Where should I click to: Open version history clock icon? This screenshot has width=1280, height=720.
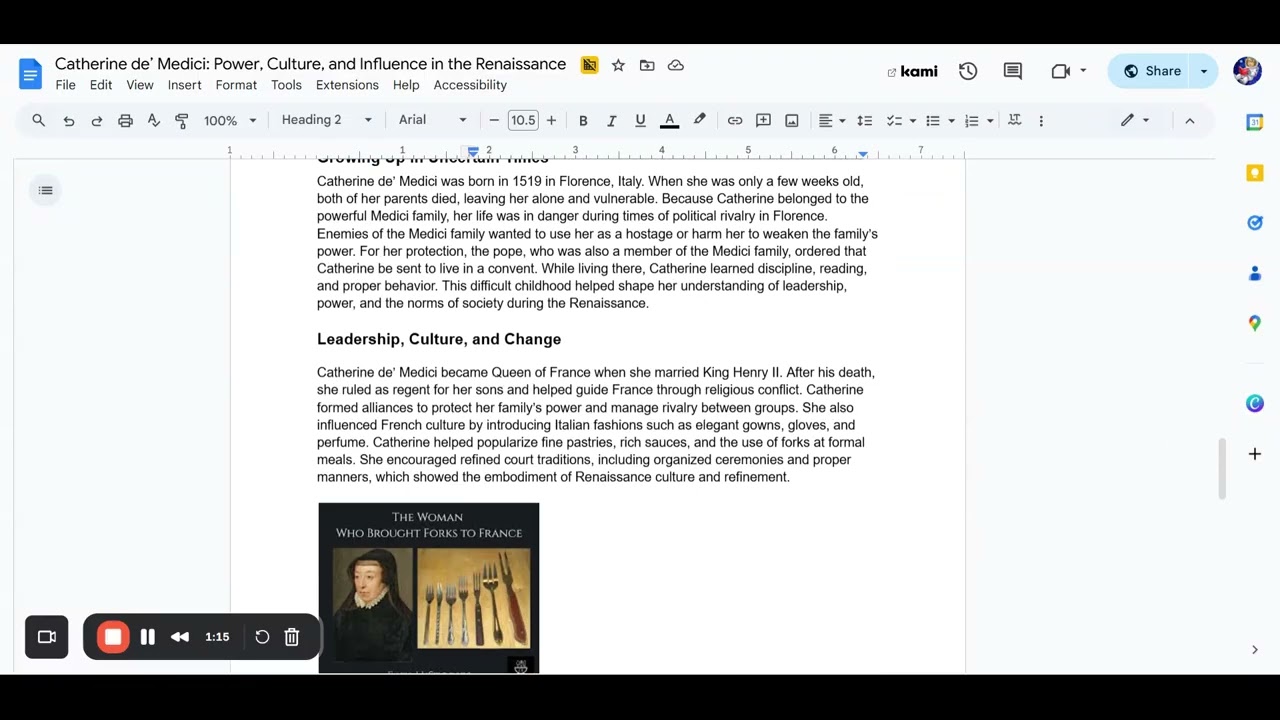click(968, 71)
